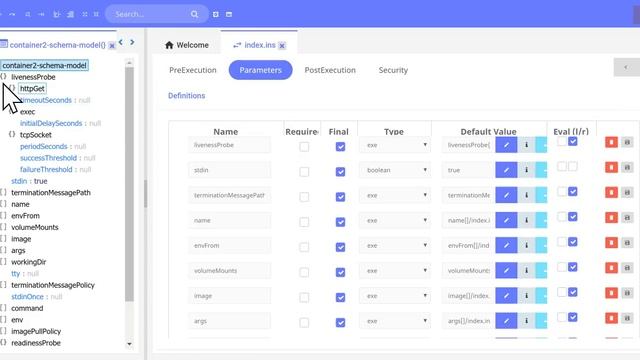640x360 pixels.
Task: Tick Required checkbox for stdin
Action: coord(304,172)
